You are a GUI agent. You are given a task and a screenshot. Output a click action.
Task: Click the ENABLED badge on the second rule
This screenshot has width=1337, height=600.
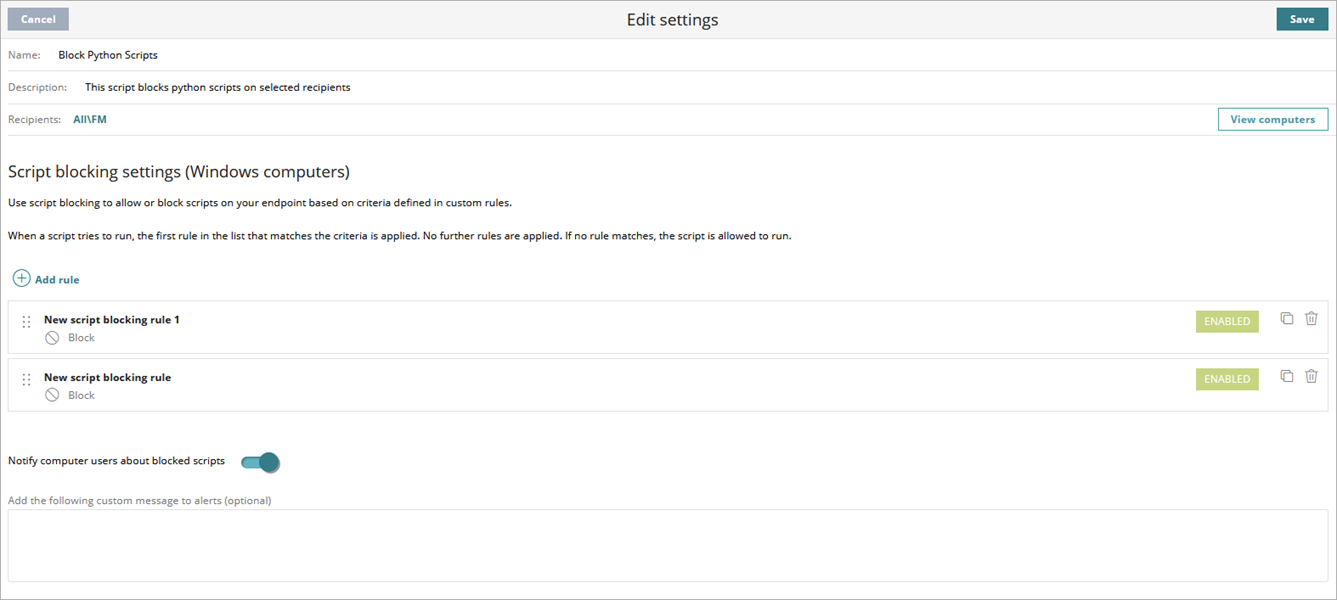click(x=1226, y=378)
